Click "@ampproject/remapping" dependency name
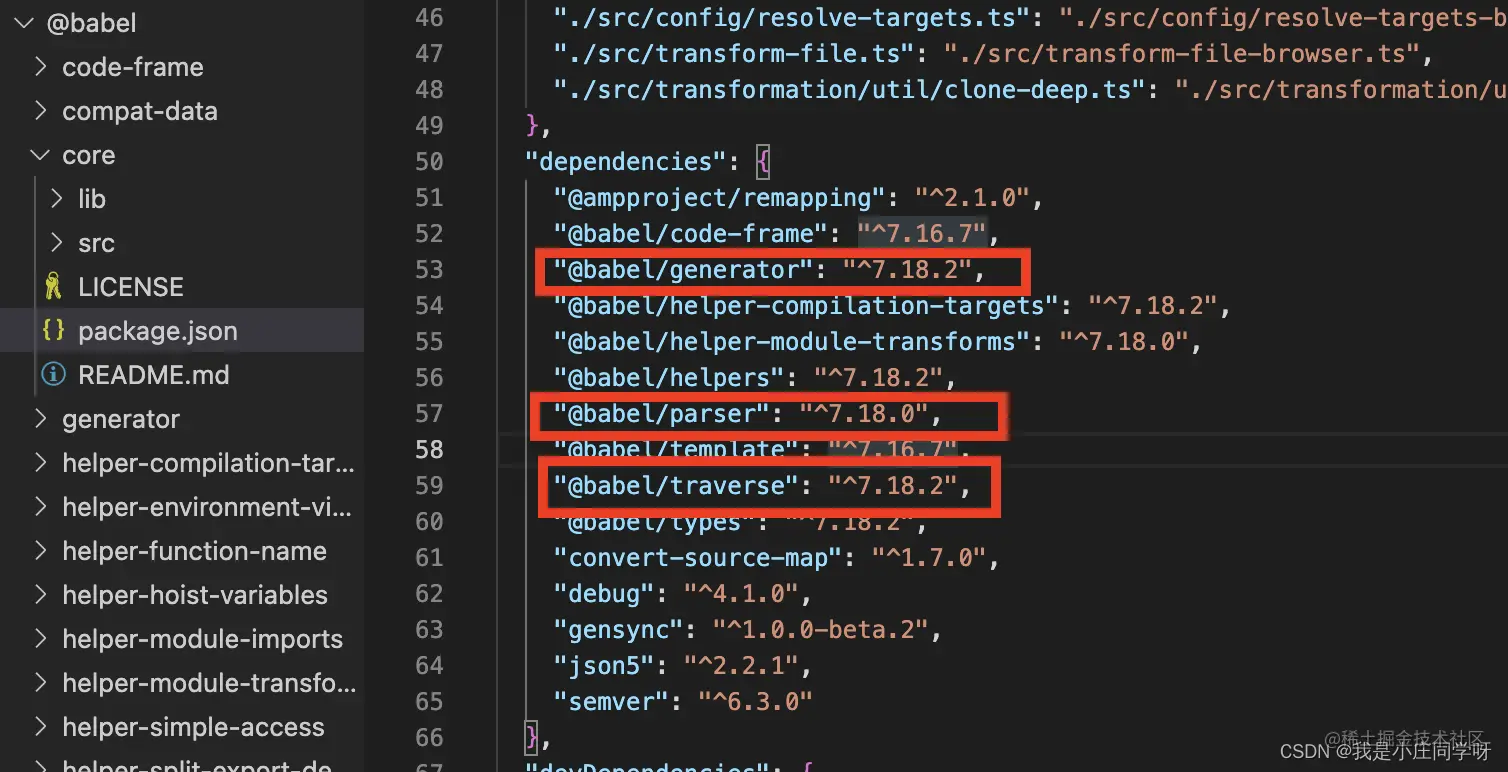The image size is (1508, 772). (720, 197)
